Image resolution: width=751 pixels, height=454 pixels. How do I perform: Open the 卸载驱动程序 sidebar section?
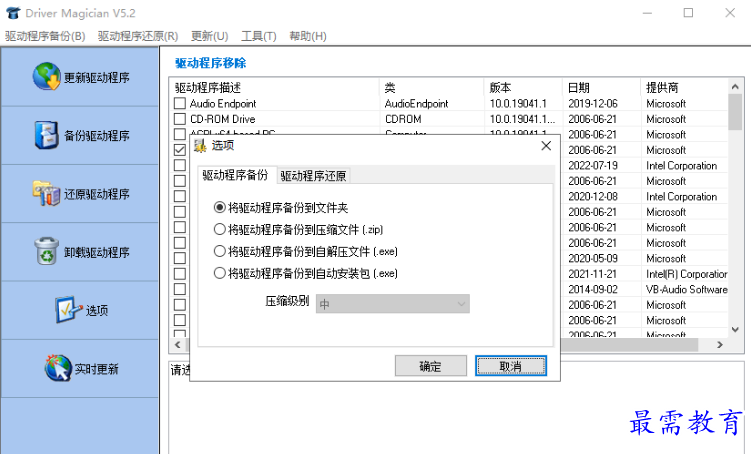[80, 252]
